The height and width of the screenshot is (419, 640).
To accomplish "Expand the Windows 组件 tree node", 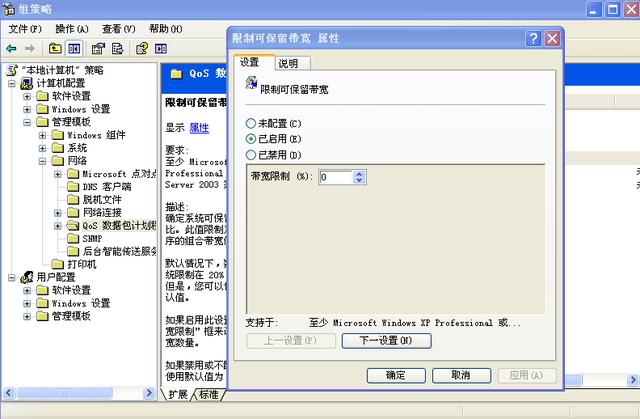I will point(43,135).
